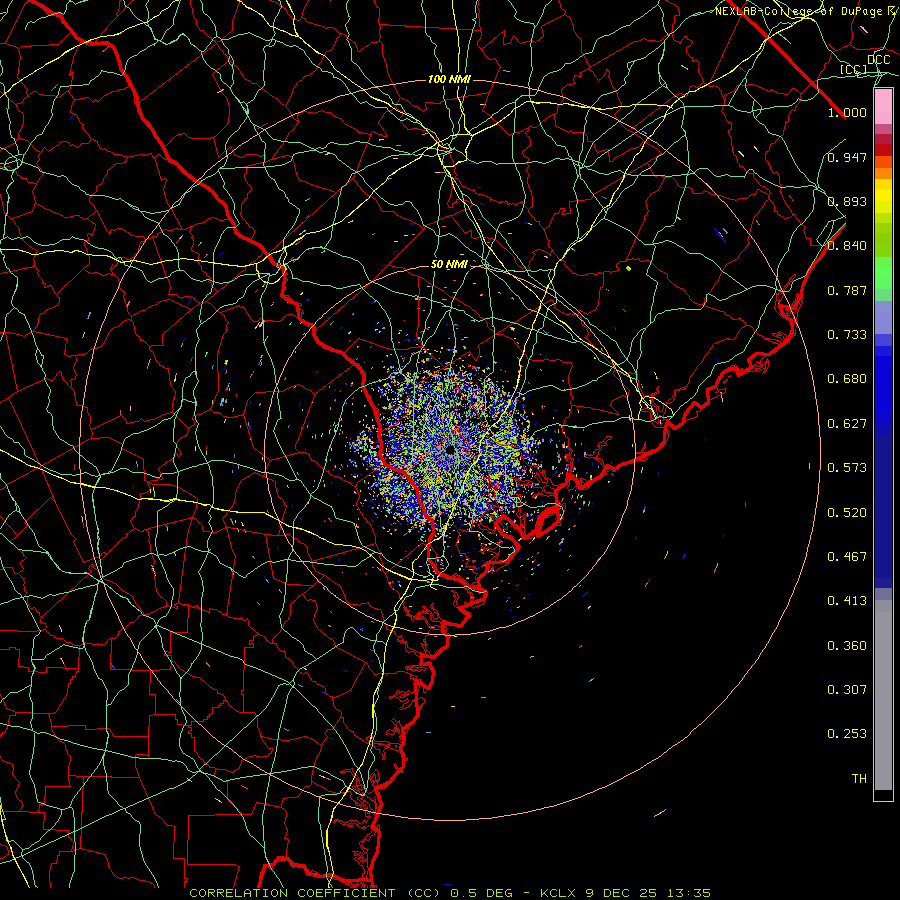Click the TH threshold legend label

[x=859, y=779]
